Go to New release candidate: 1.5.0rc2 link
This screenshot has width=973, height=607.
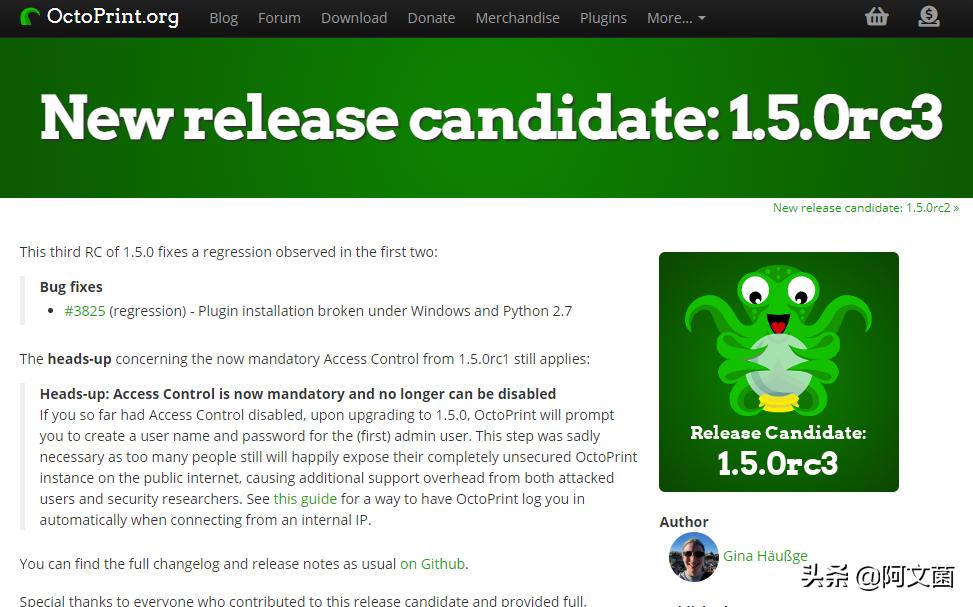click(x=866, y=208)
